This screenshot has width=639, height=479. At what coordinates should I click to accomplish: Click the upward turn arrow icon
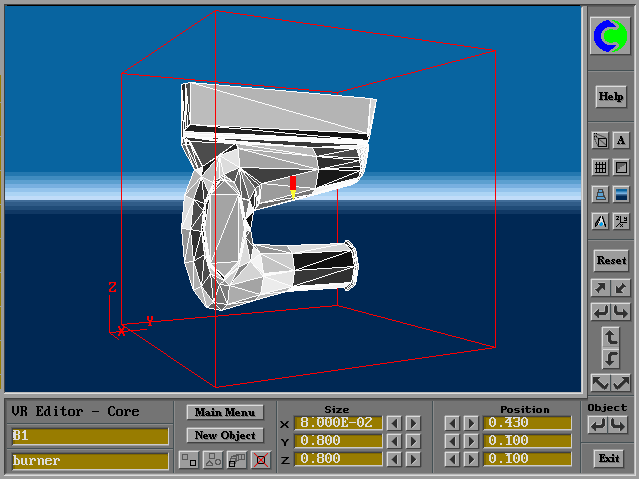(611, 336)
